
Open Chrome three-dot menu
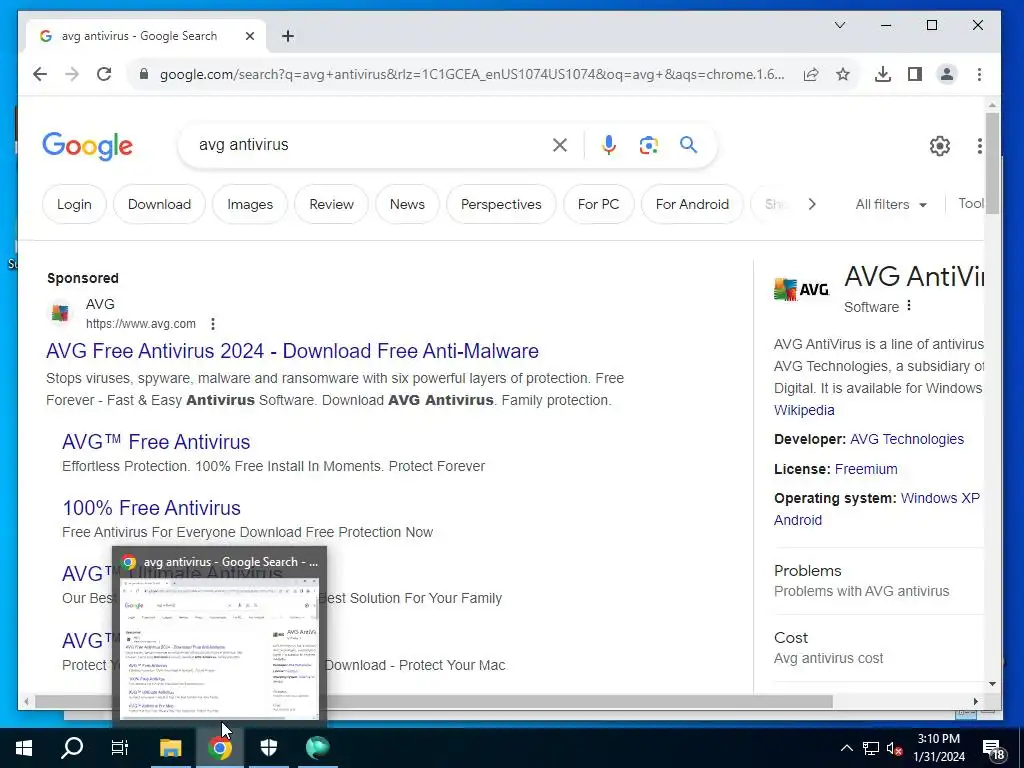pos(979,74)
